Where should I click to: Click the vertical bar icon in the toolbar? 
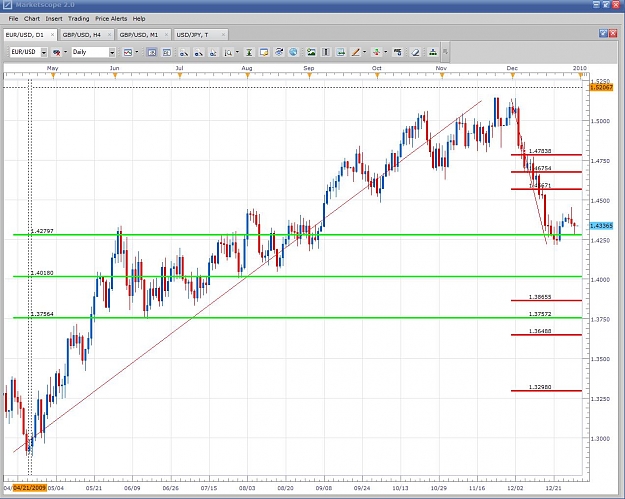tap(326, 52)
